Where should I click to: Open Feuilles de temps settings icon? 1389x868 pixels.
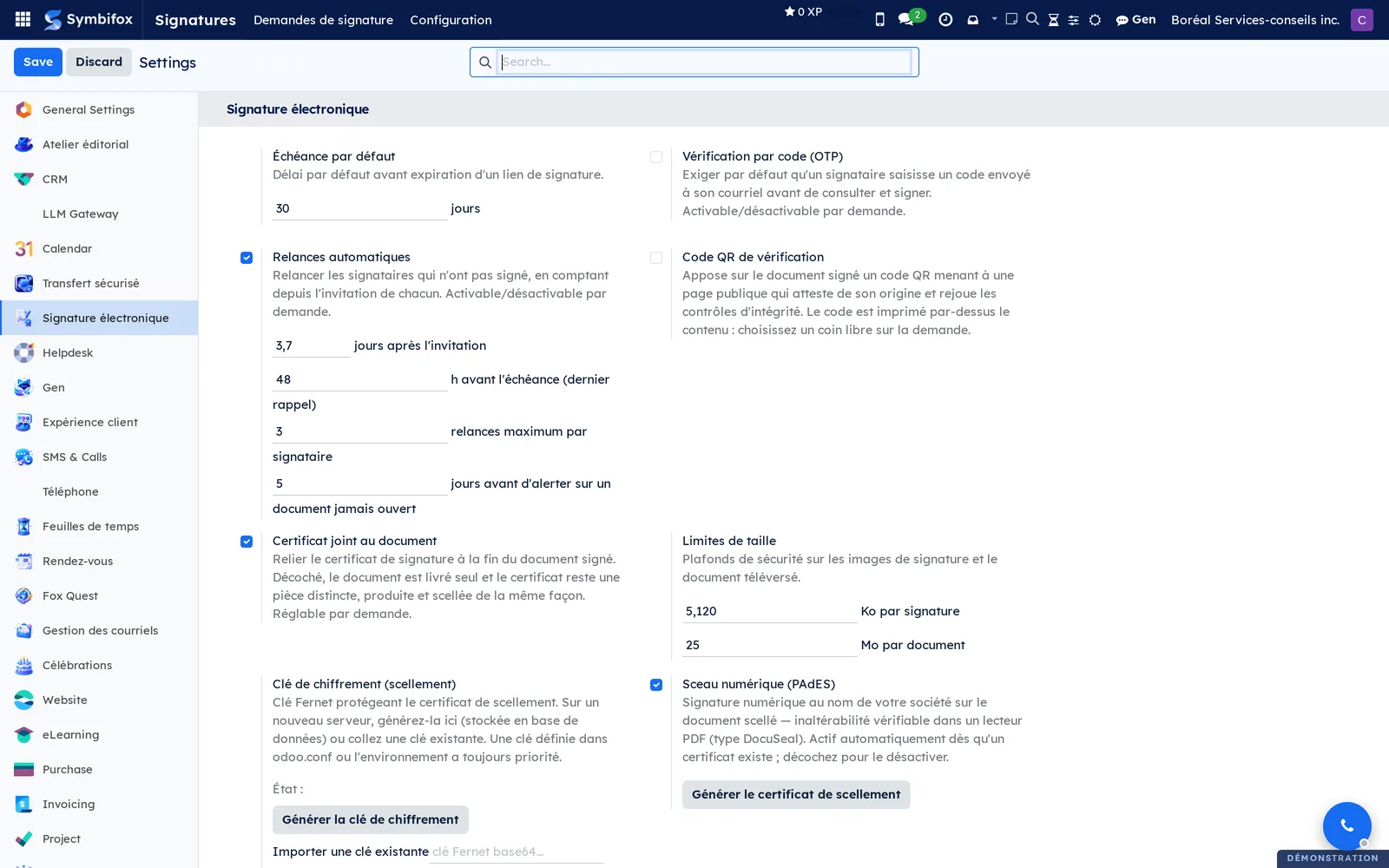[x=24, y=526]
